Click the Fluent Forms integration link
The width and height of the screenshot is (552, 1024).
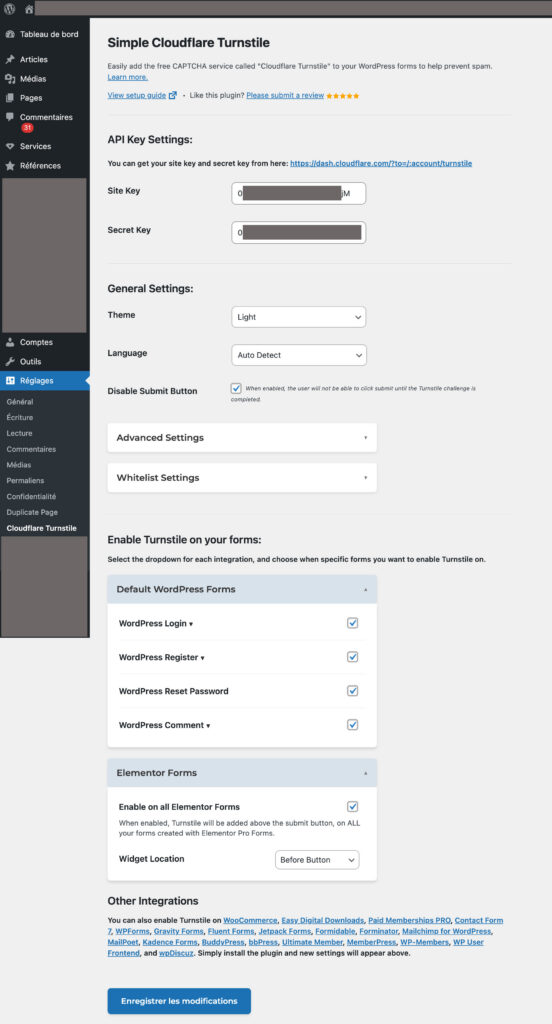point(231,931)
